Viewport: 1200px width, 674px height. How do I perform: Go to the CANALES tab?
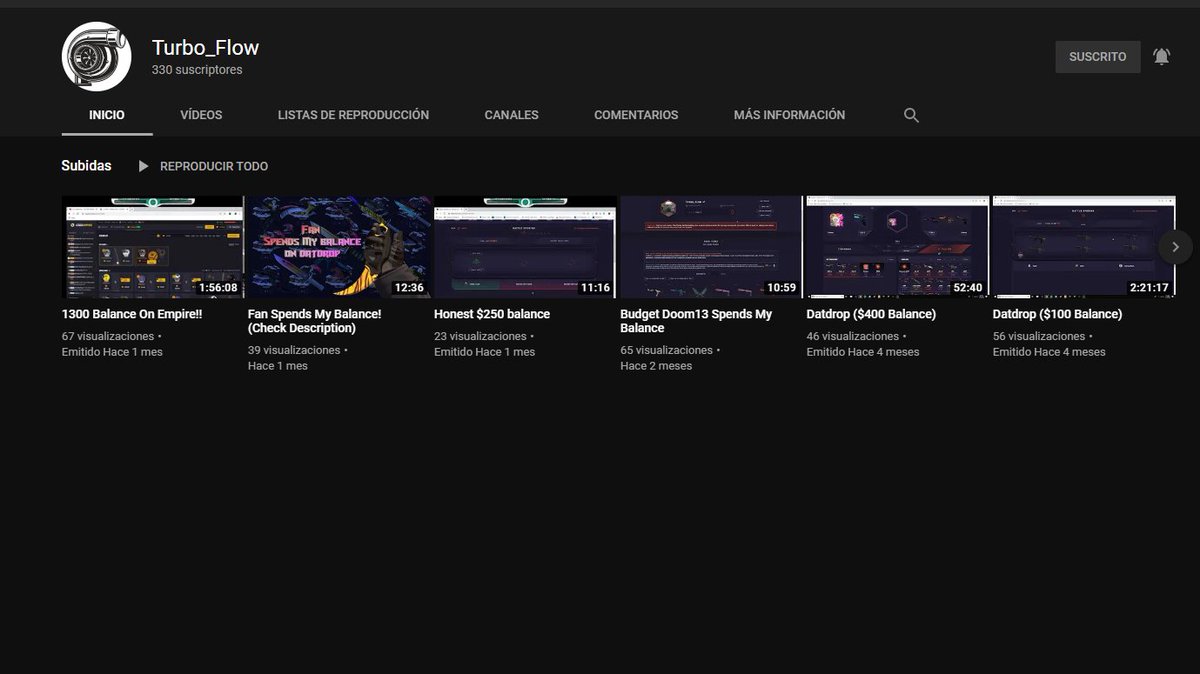click(511, 115)
